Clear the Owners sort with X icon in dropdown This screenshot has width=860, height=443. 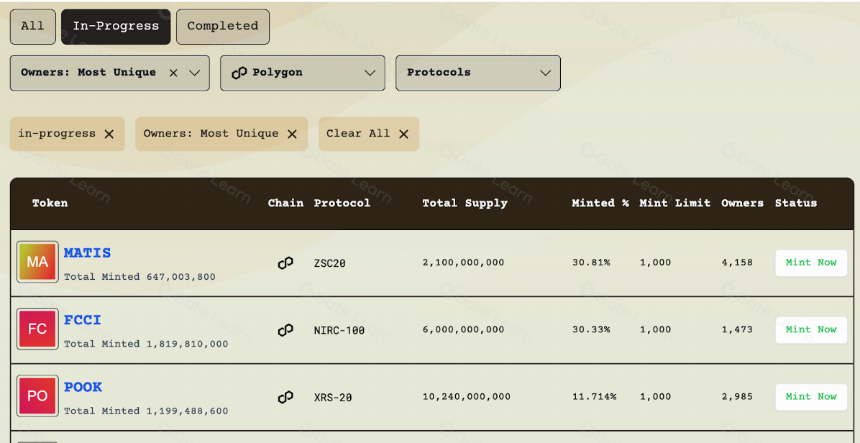pos(173,73)
